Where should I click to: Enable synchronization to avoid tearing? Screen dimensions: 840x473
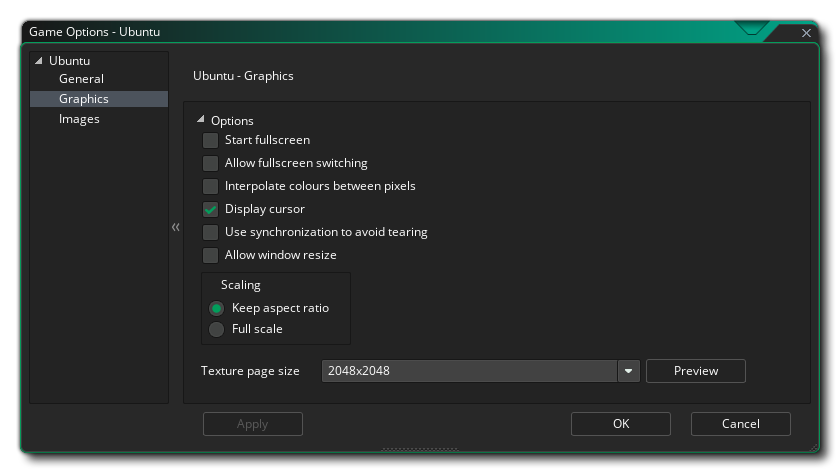tap(210, 232)
